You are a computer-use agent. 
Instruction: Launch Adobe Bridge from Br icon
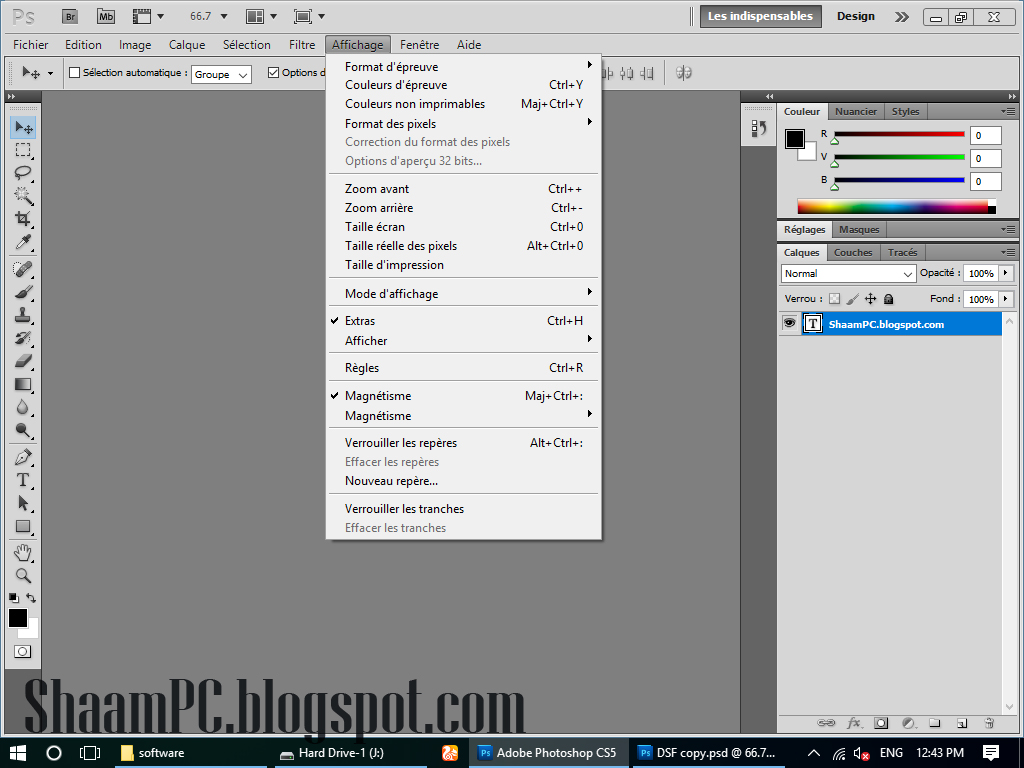pyautogui.click(x=69, y=16)
